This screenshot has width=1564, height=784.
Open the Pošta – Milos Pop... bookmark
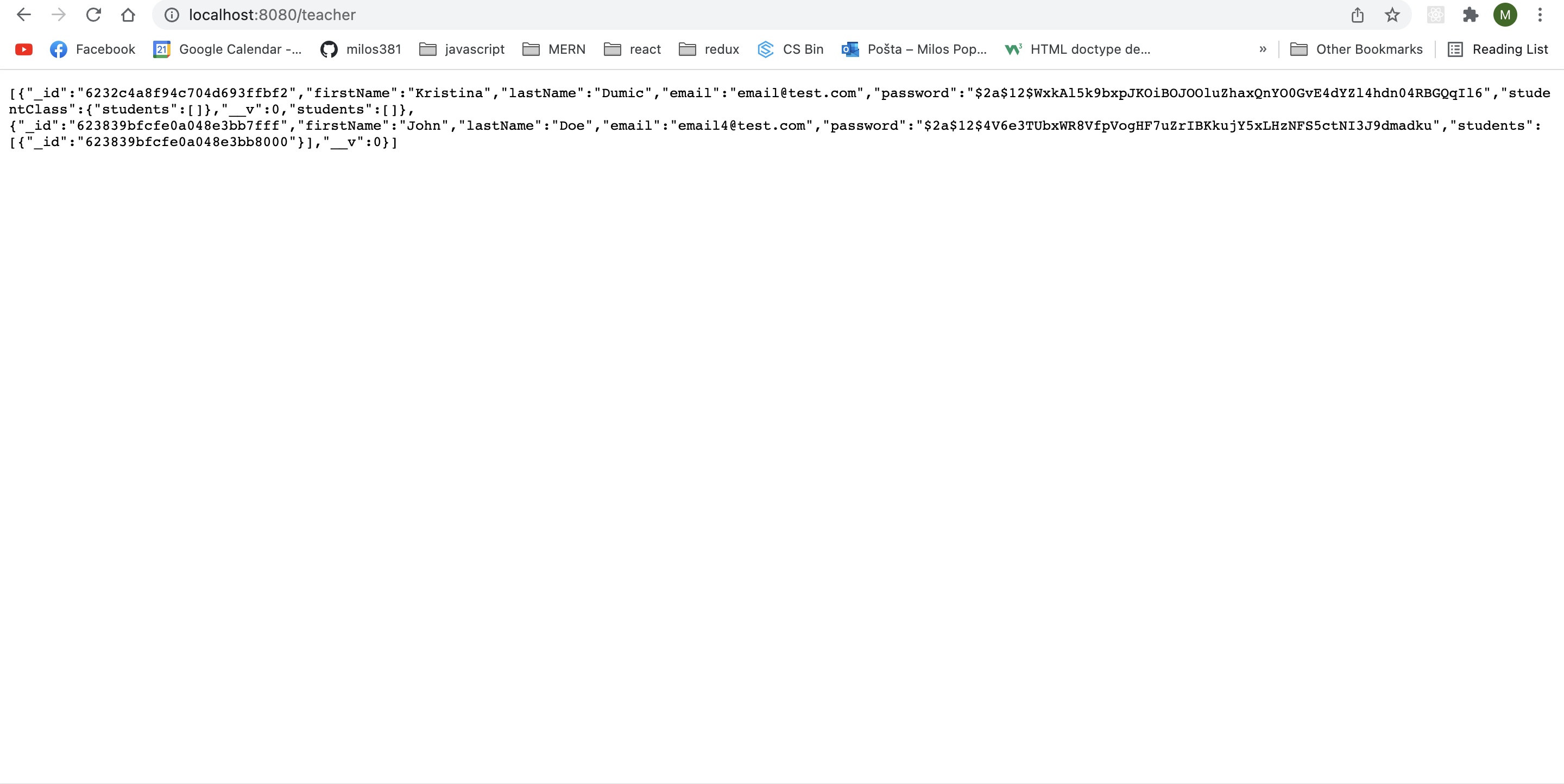pos(915,49)
